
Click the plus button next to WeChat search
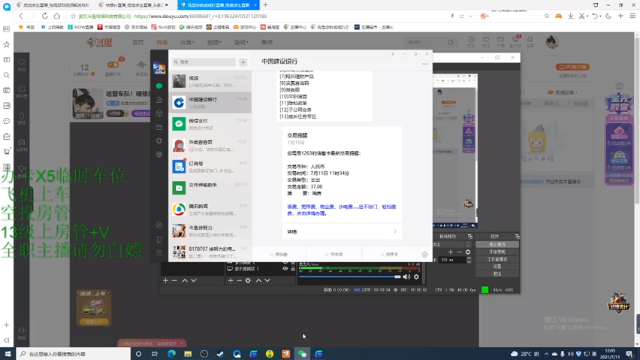coord(243,62)
